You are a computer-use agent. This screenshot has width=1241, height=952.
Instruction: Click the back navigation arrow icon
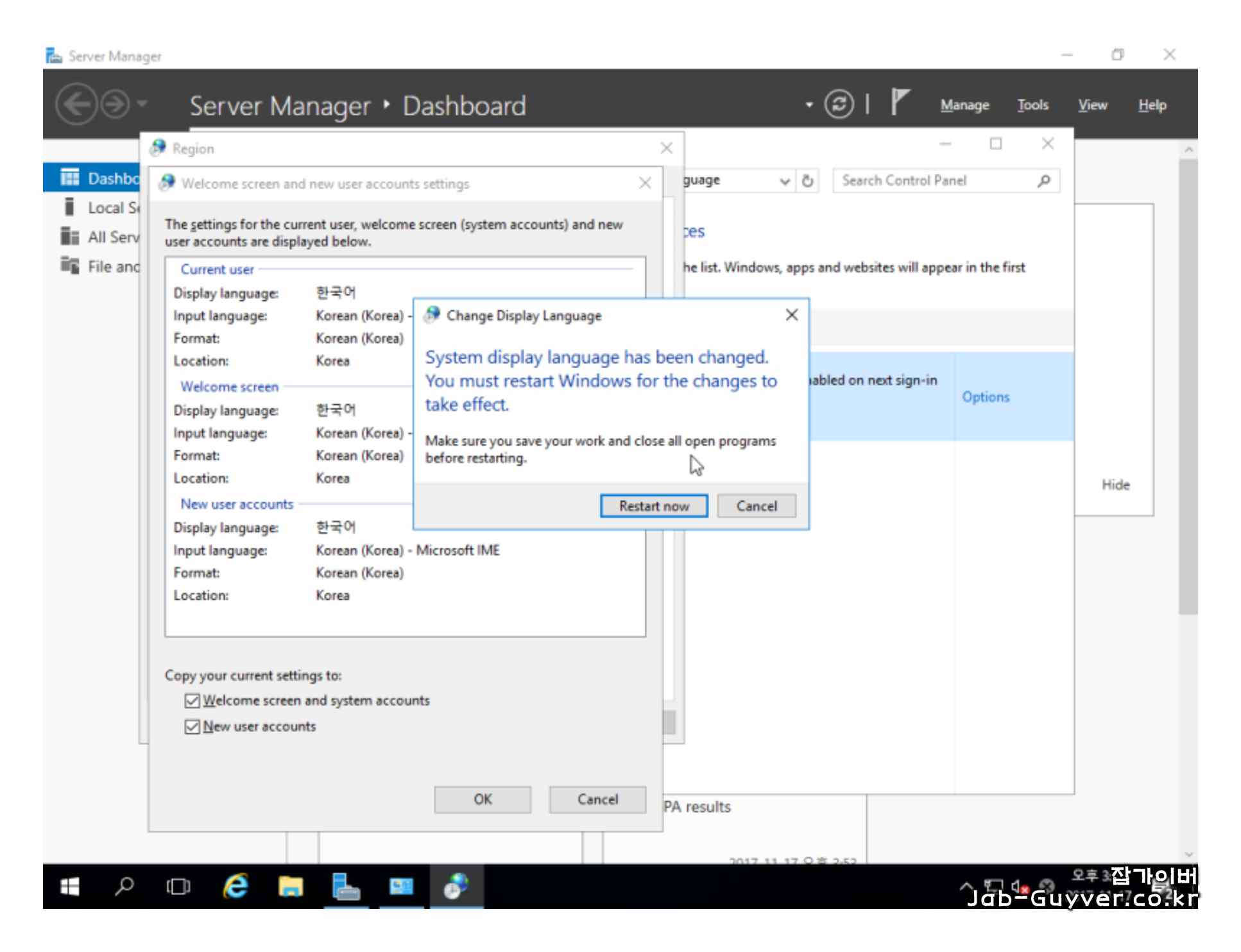tap(76, 104)
